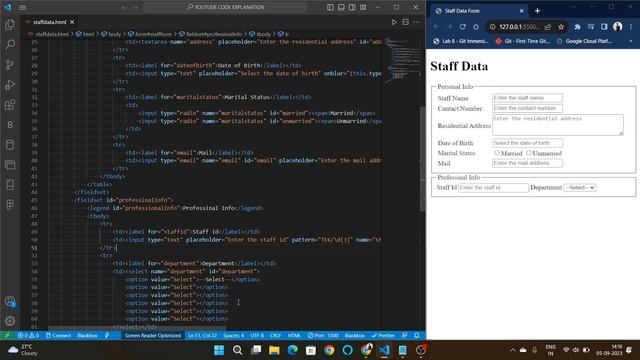The height and width of the screenshot is (360, 640).
Task: Click the Port: 5500 Live Server item
Action: coord(323,336)
